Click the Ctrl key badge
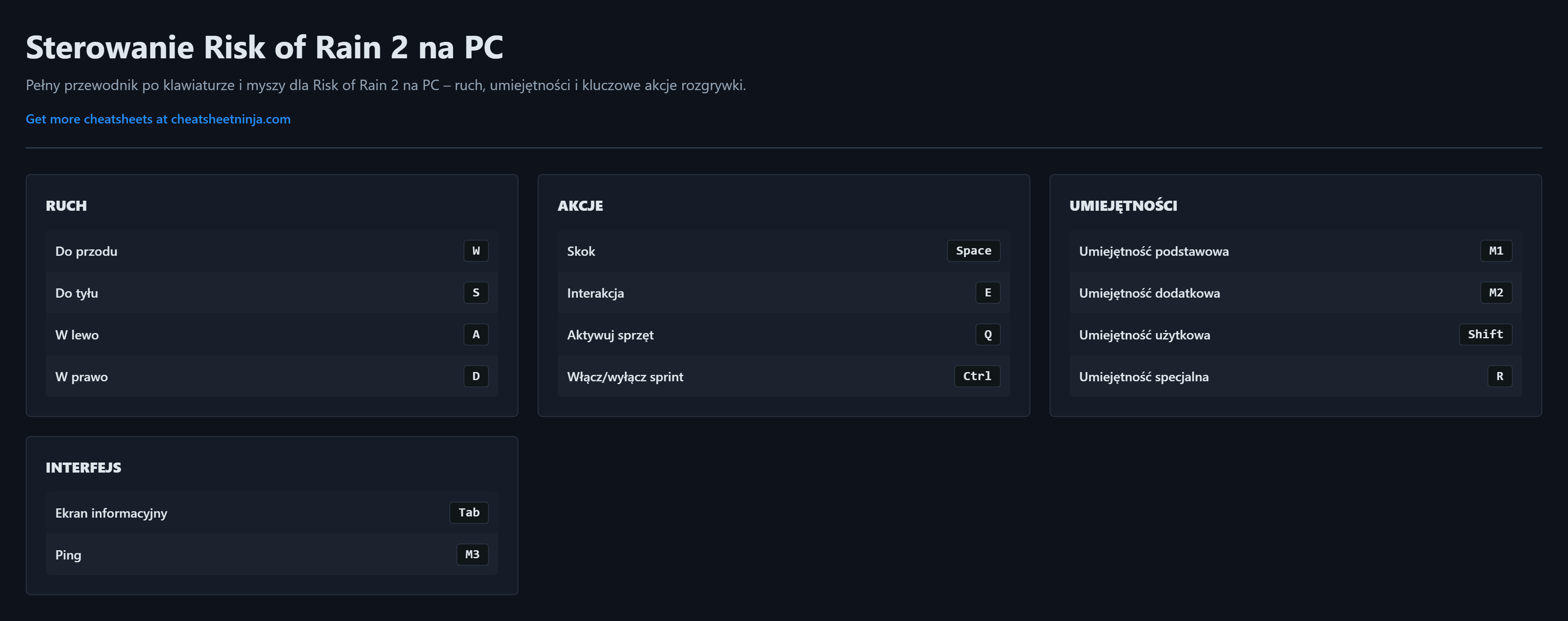The image size is (1568, 621). point(976,376)
